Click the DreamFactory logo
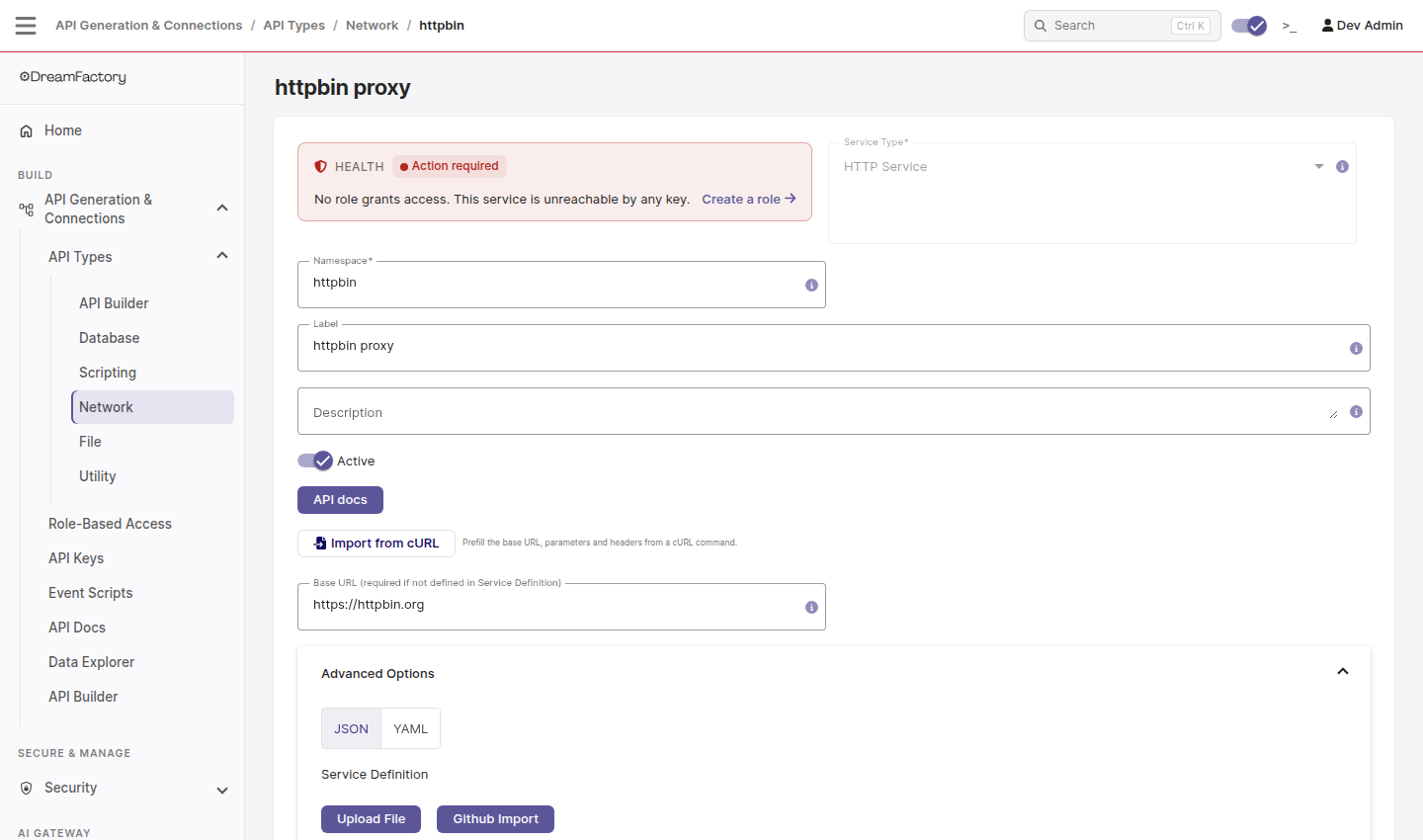Viewport: 1423px width, 840px height. coord(73,77)
